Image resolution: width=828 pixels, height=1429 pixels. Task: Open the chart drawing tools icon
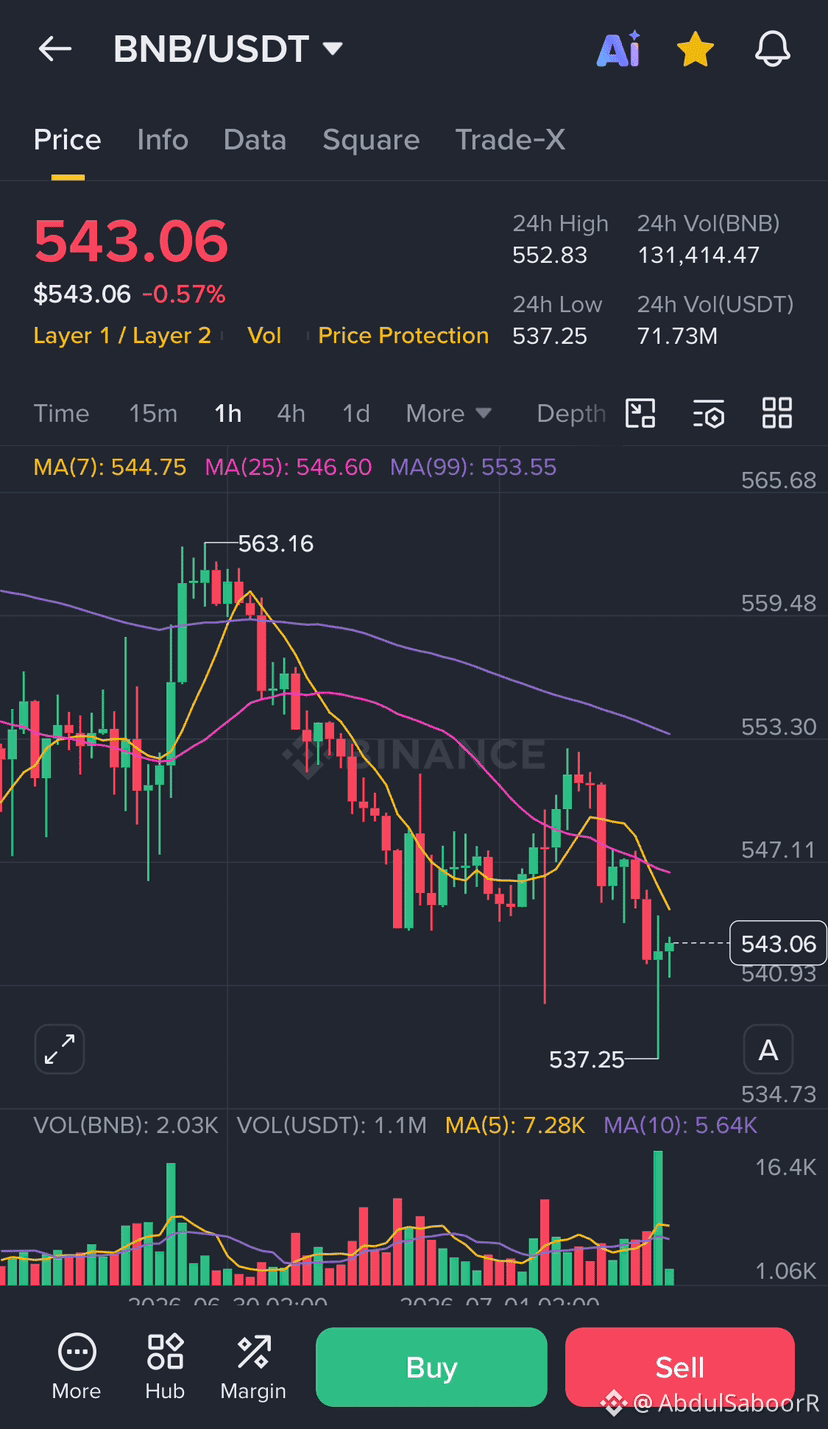click(x=640, y=413)
